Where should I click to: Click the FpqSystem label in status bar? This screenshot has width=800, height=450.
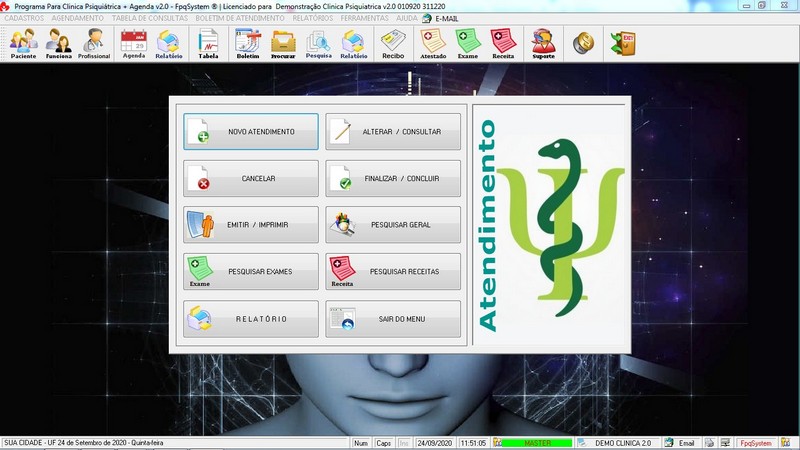pos(756,443)
